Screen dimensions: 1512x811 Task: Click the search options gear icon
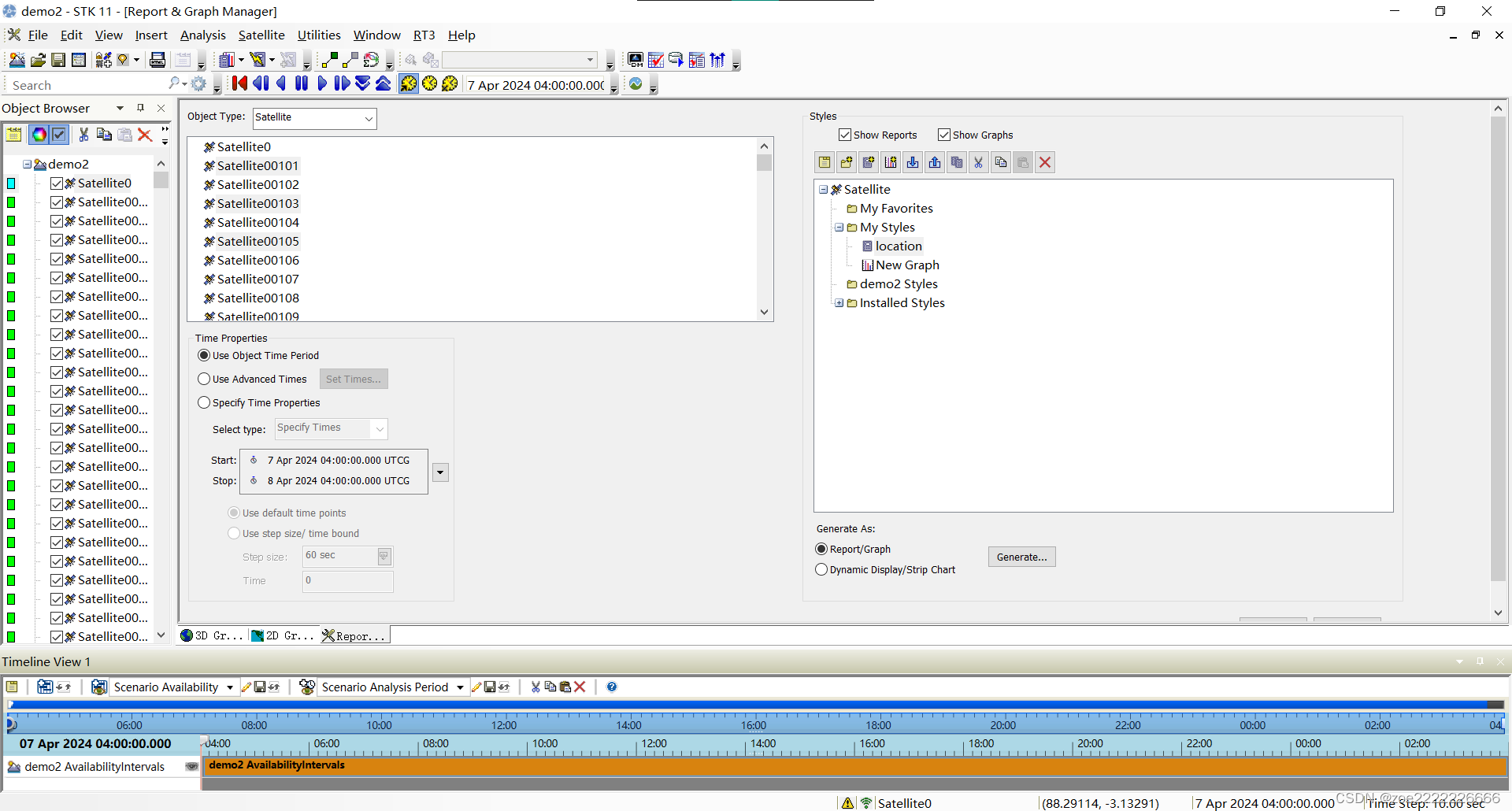pyautogui.click(x=198, y=83)
